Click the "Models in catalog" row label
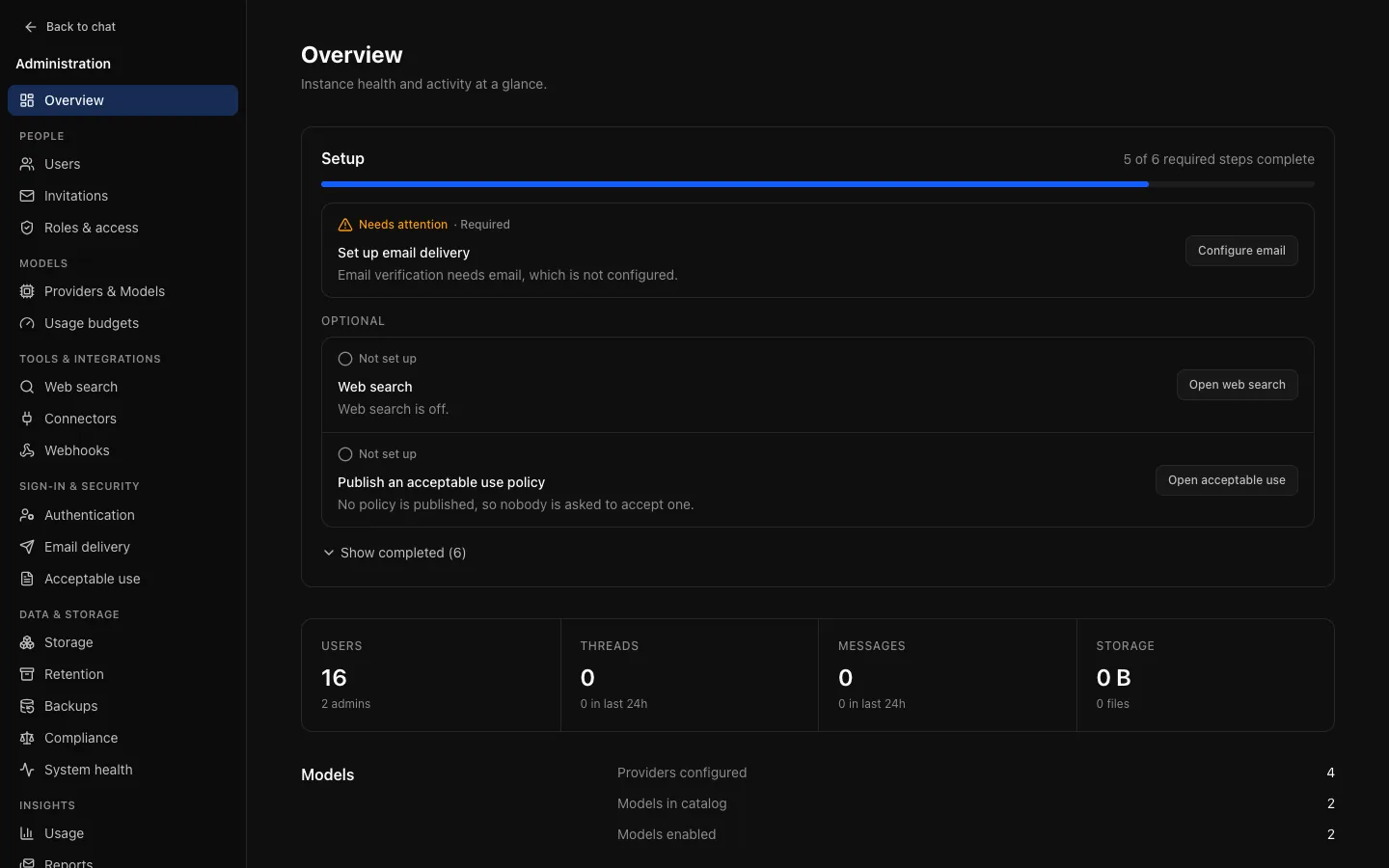Screen dimensions: 1389x868 coord(672,803)
